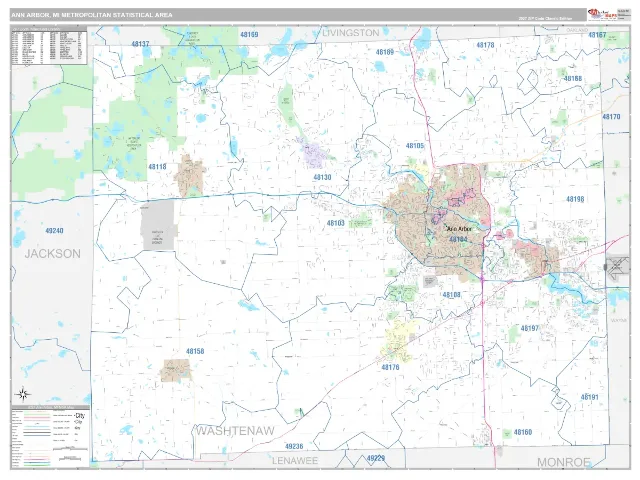Click ZIP code label 49236

[294, 447]
